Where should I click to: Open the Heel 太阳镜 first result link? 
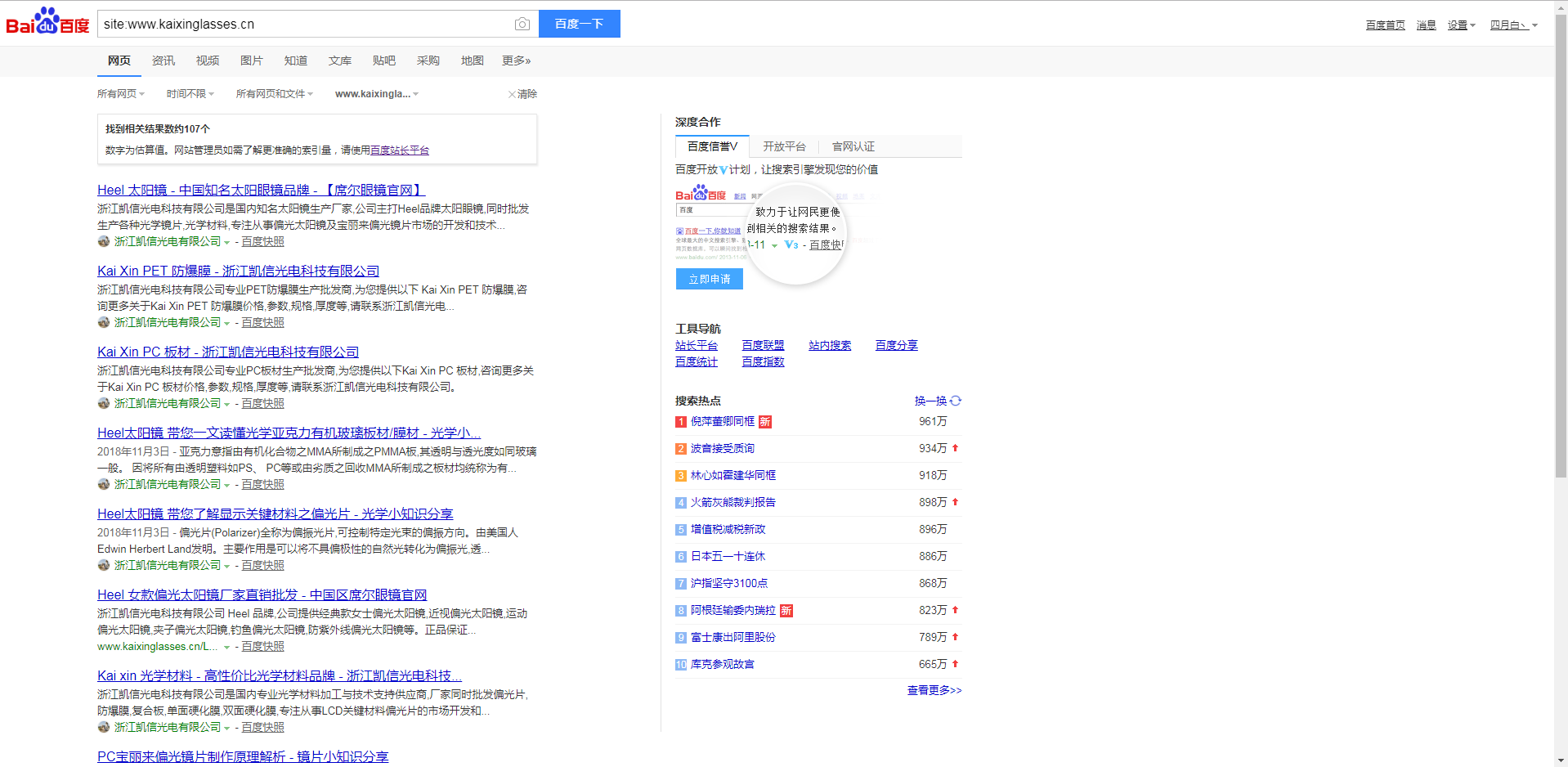click(262, 190)
